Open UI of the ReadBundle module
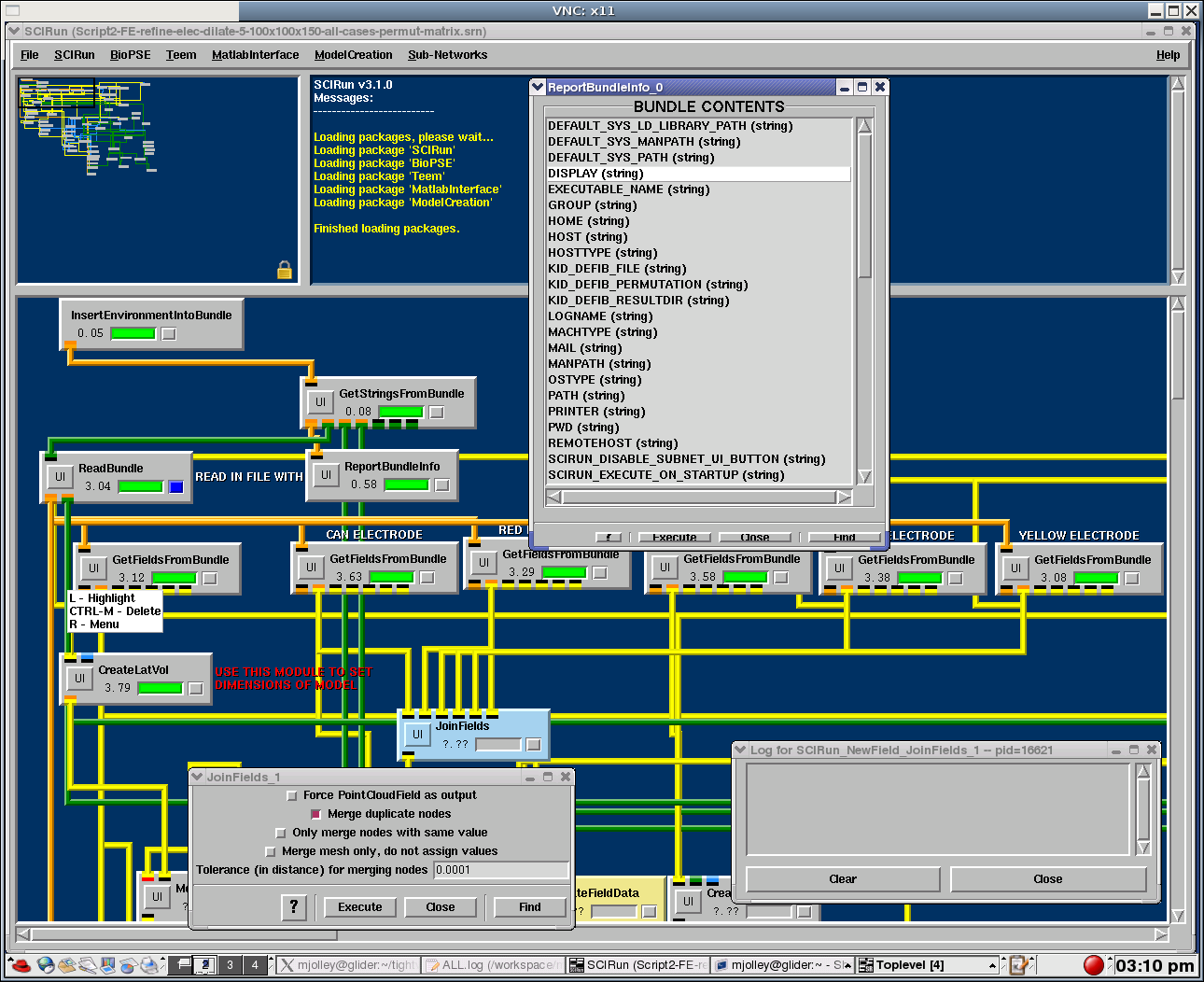 pos(60,477)
